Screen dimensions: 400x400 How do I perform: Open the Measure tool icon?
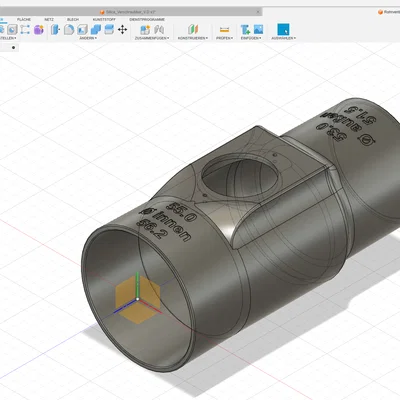click(x=224, y=30)
